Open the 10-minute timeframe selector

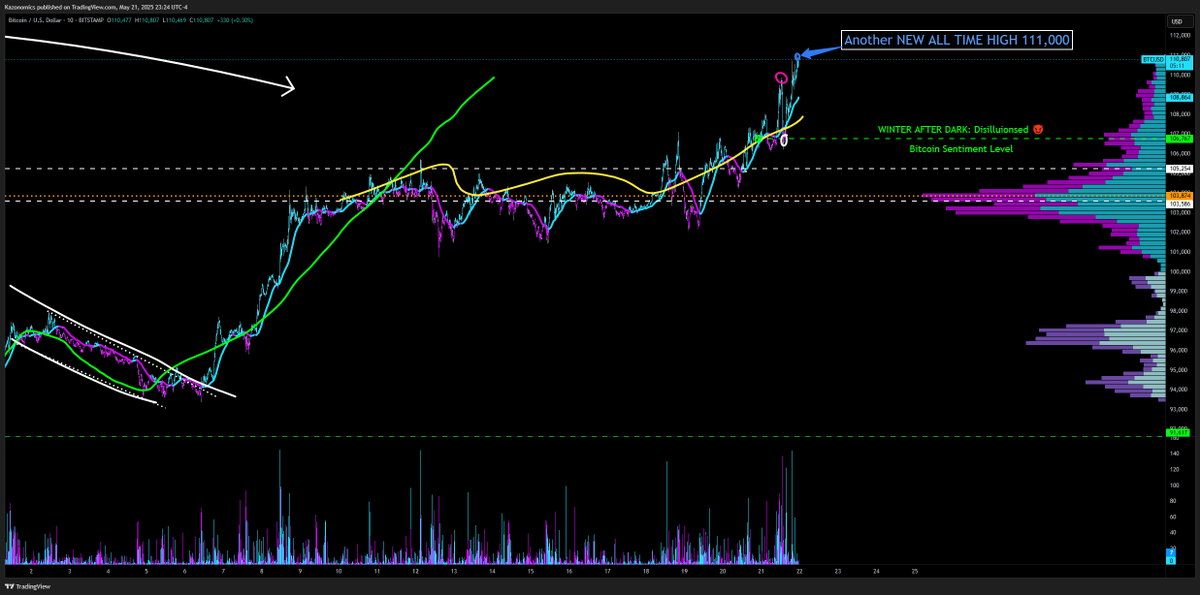[x=70, y=20]
